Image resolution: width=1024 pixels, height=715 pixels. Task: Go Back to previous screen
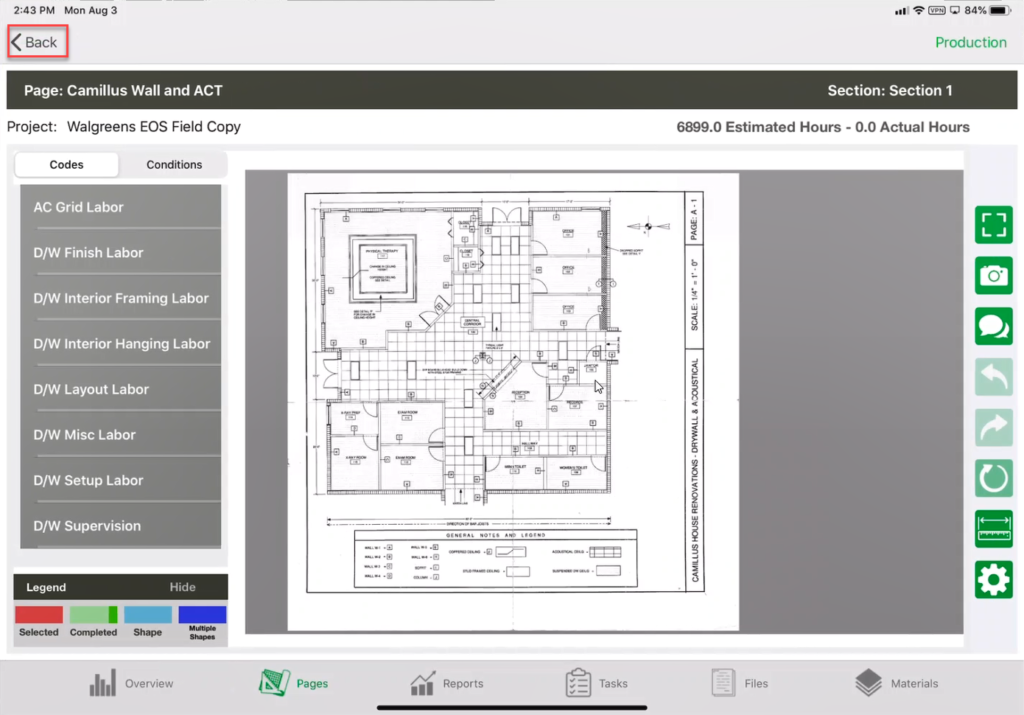point(36,42)
